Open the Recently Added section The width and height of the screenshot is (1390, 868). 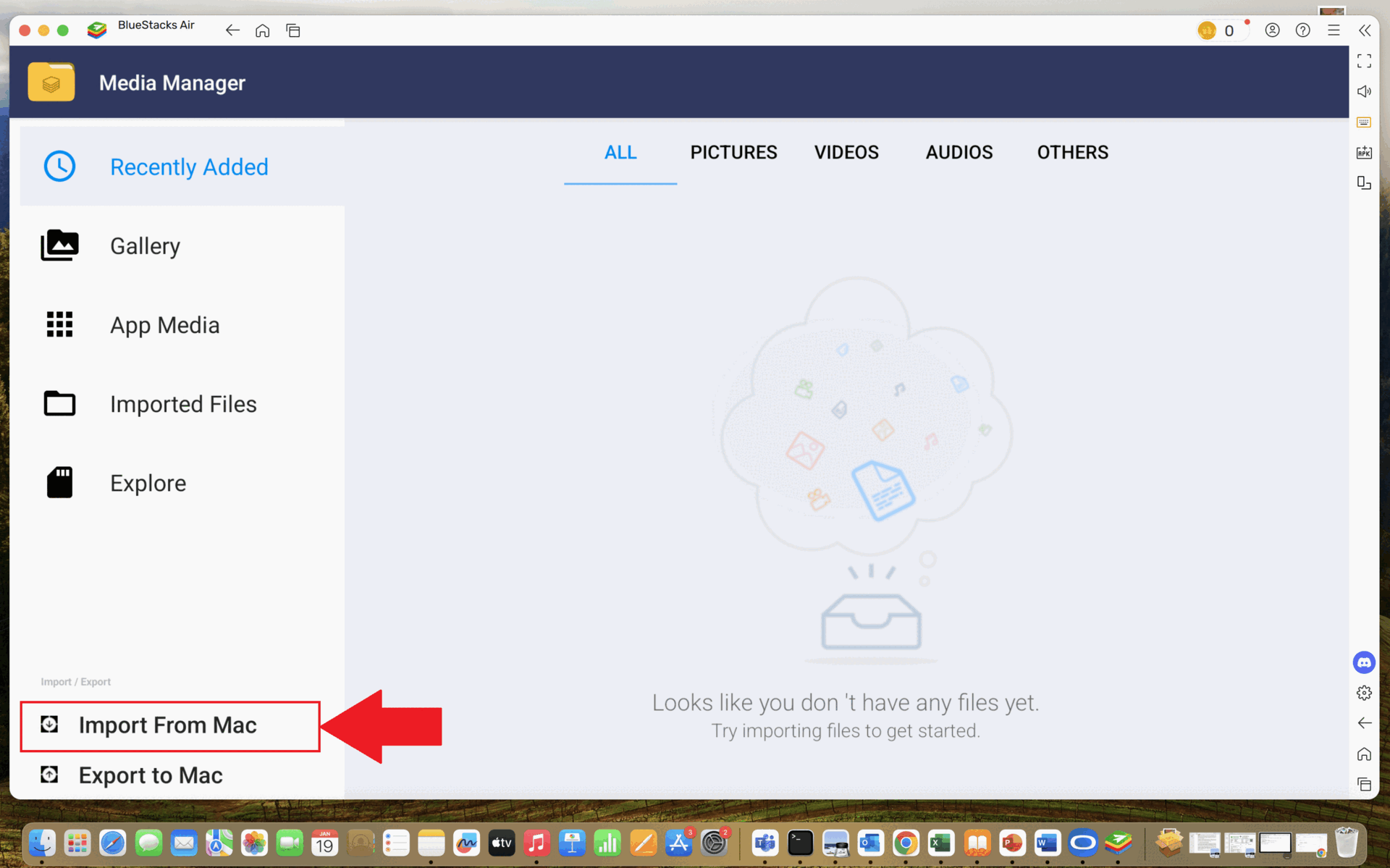coord(189,167)
